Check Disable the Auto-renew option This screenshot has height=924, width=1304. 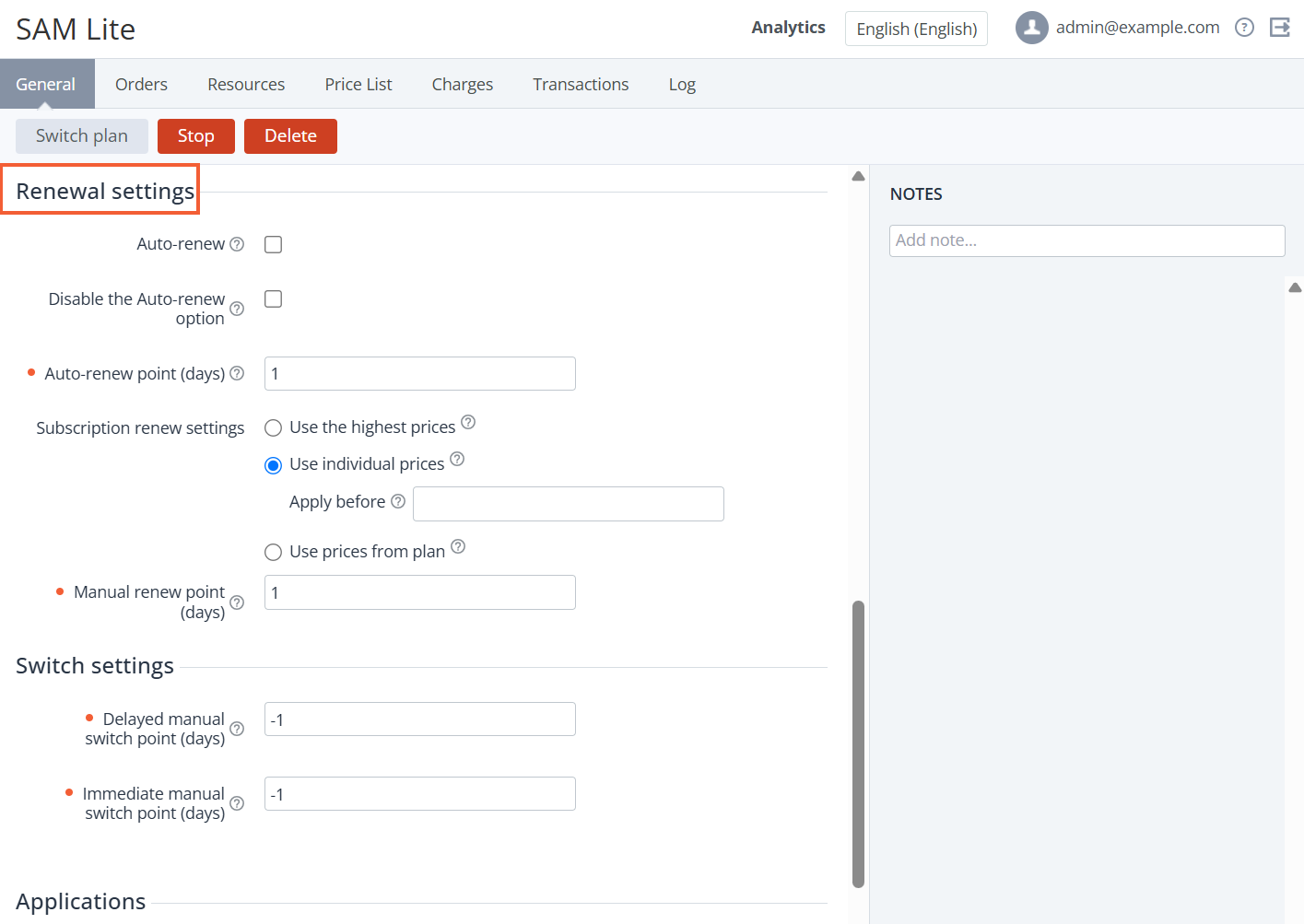274,299
